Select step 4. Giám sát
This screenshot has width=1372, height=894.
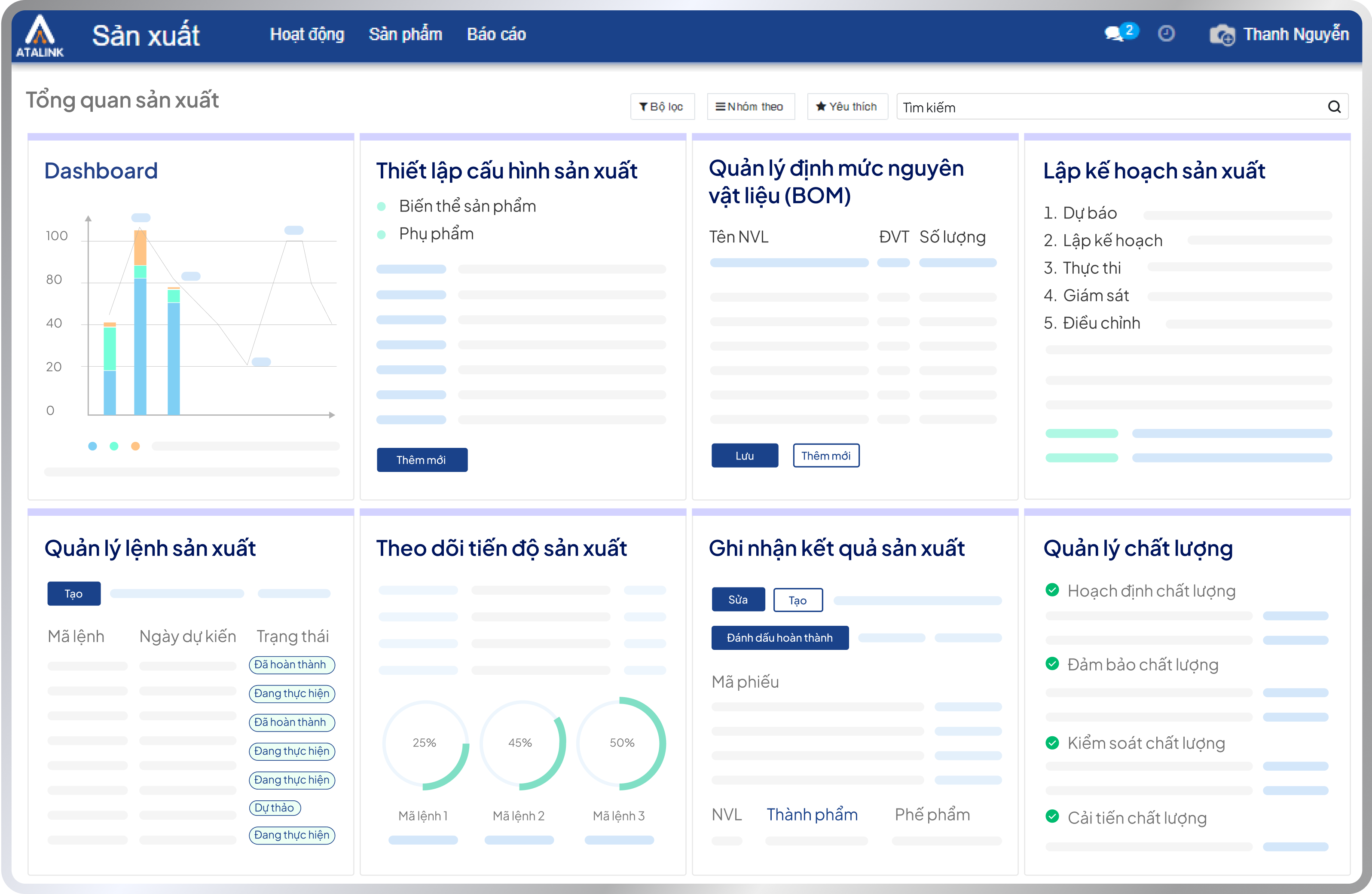pyautogui.click(x=1086, y=295)
